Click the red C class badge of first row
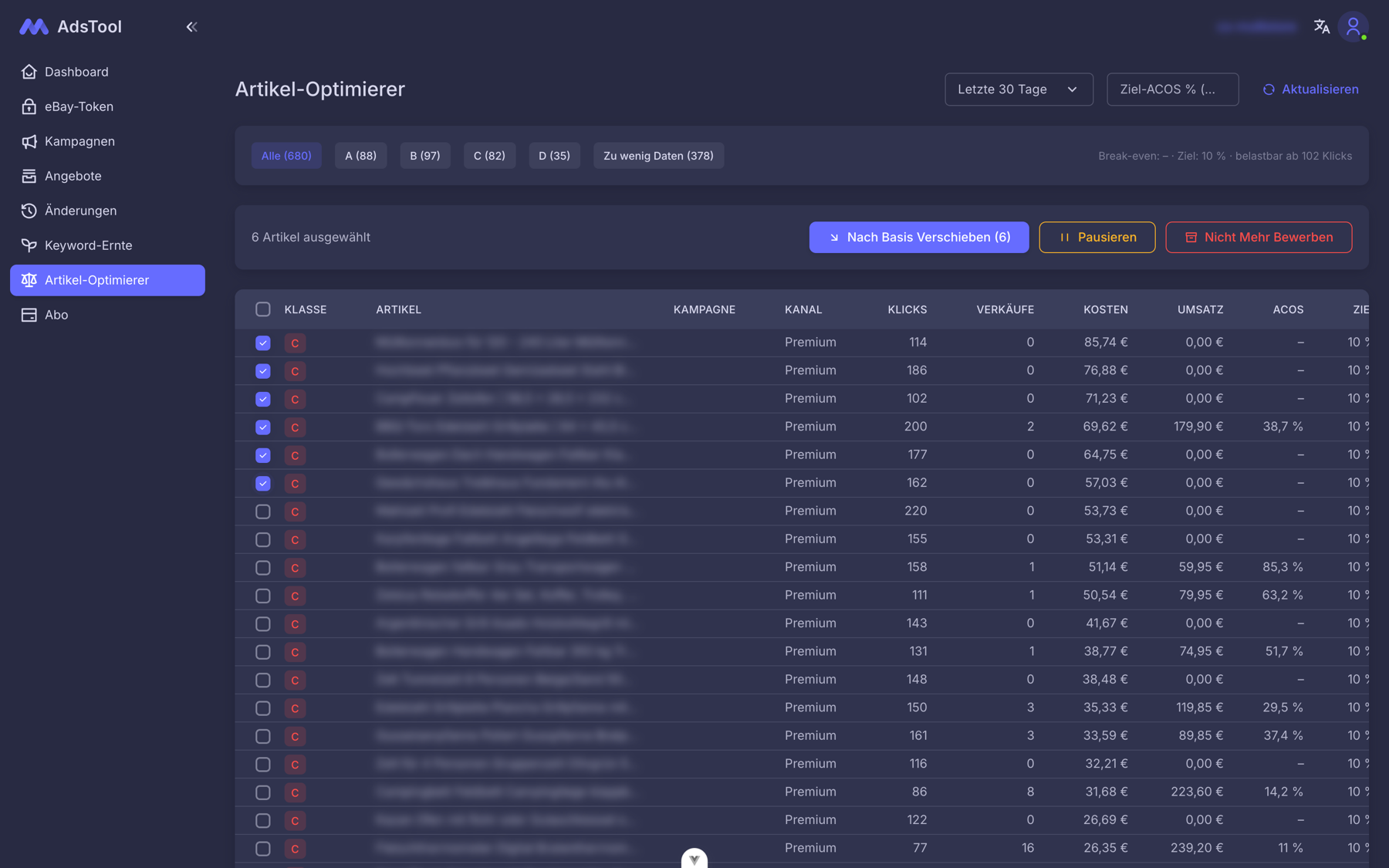The width and height of the screenshot is (1389, 868). pos(295,343)
